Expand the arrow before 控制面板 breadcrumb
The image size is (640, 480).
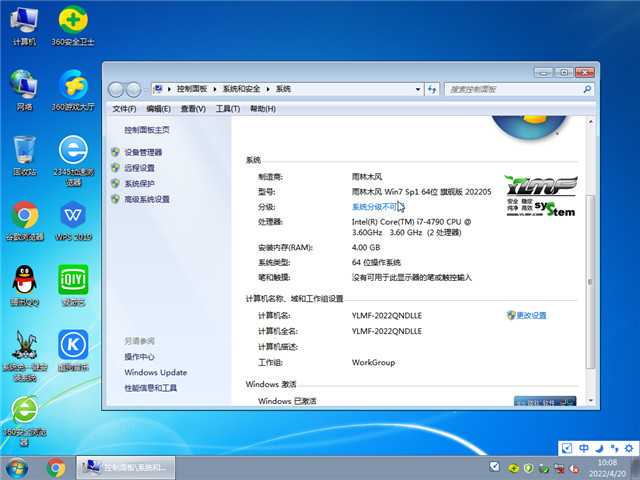click(169, 89)
